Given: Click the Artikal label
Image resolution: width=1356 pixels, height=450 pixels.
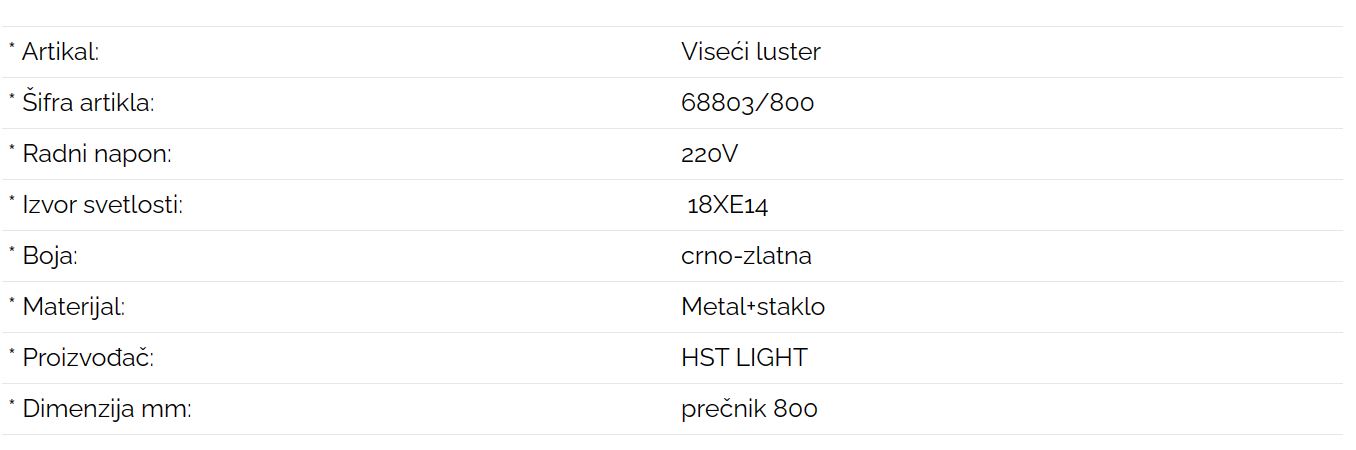Looking at the screenshot, I should tap(60, 52).
